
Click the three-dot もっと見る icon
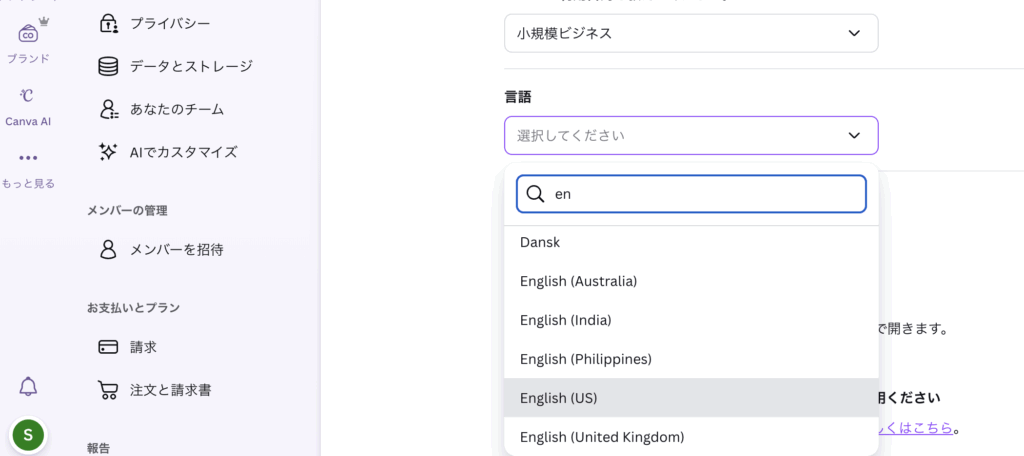point(28,158)
